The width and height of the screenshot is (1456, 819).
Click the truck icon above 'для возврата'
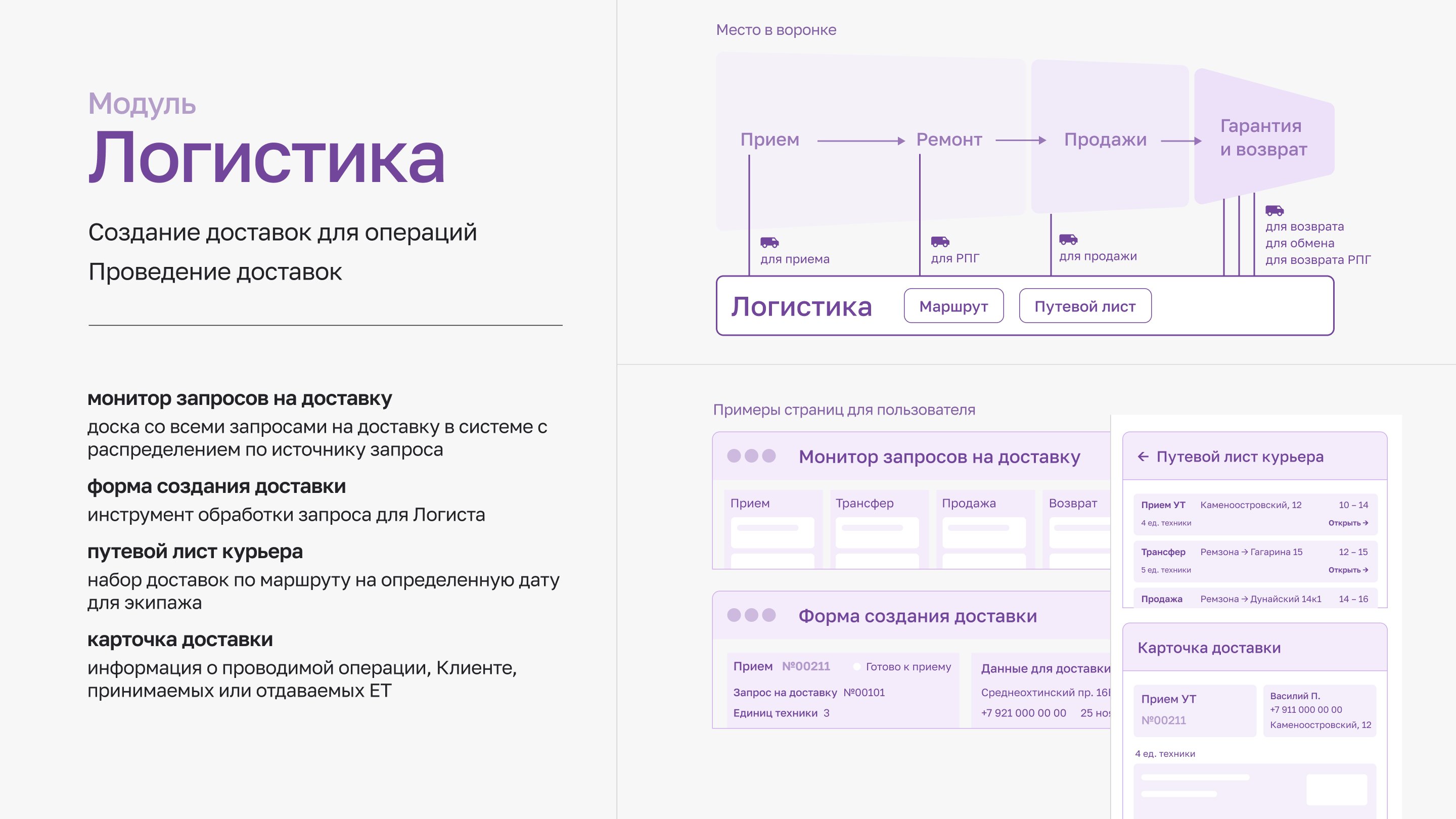click(x=1274, y=210)
